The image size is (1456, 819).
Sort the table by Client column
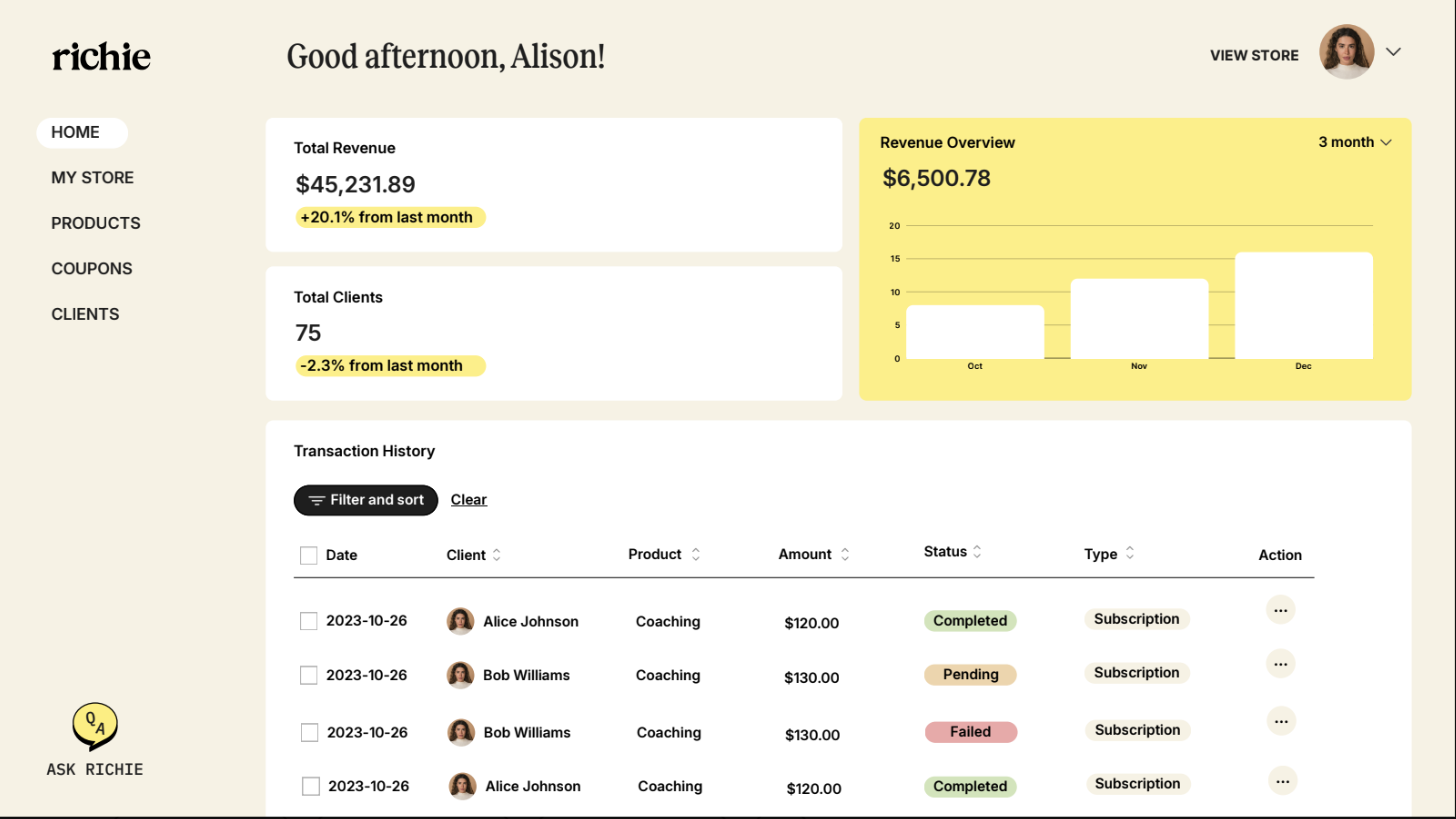coord(497,555)
